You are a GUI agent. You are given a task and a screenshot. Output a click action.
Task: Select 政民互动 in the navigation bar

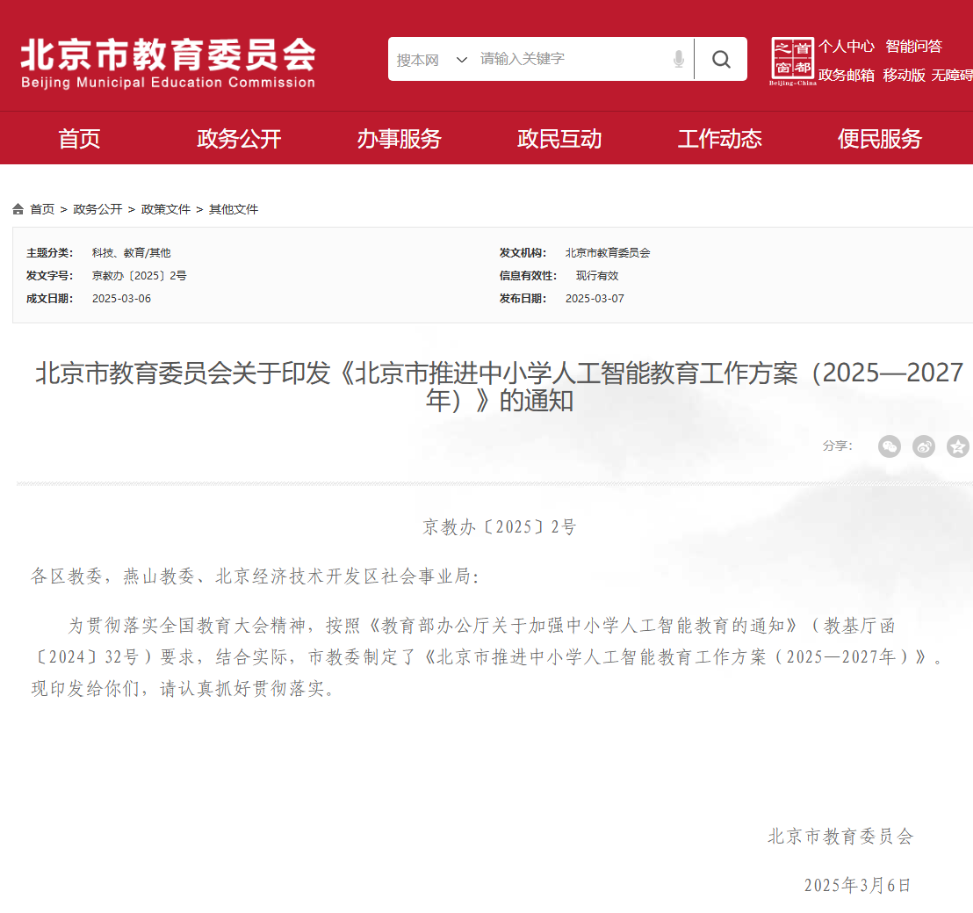(559, 139)
